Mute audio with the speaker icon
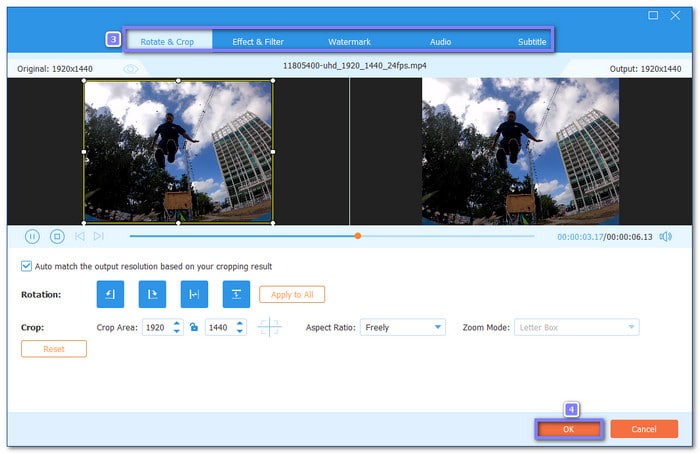This screenshot has height=454, width=700. 665,237
